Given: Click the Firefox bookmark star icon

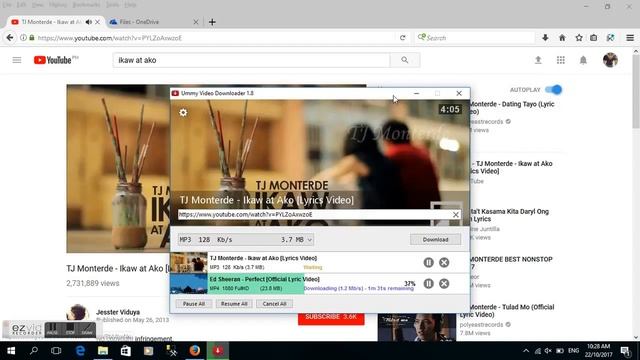Looking at the screenshot, I should (x=579, y=38).
